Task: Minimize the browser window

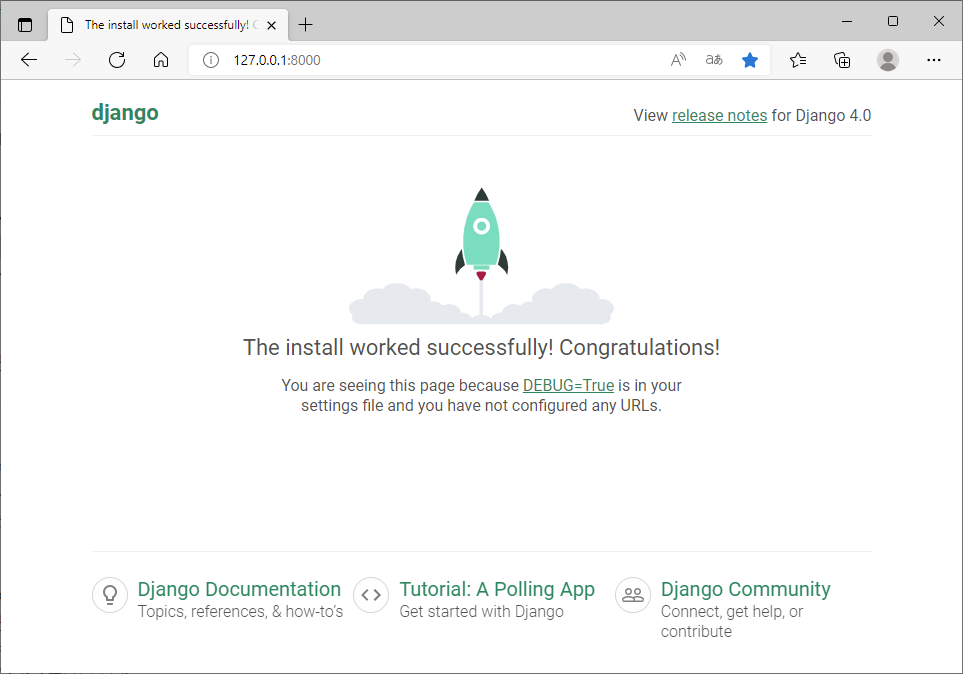Action: tap(847, 21)
